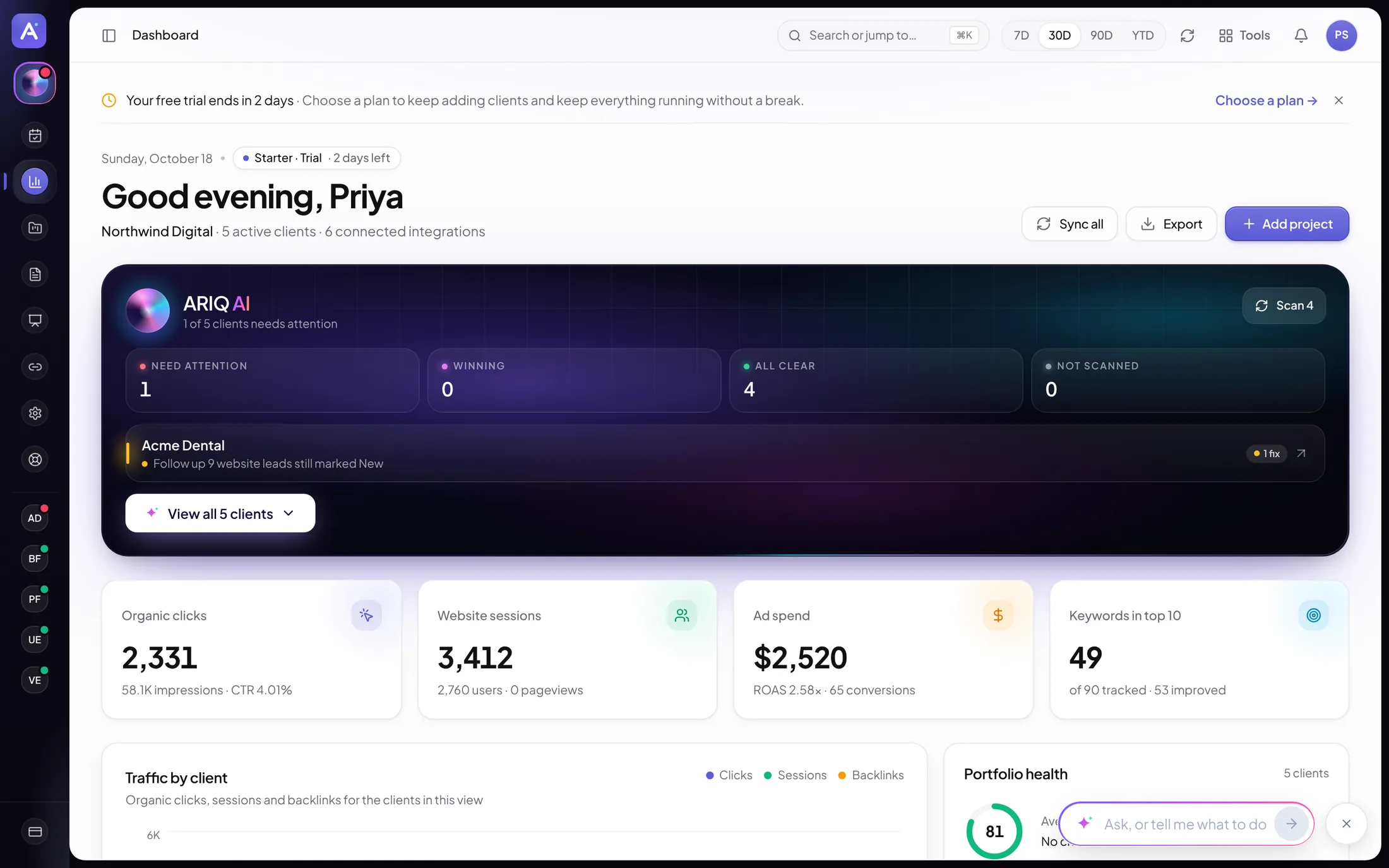
Task: Select the VE client avatar
Action: [35, 680]
